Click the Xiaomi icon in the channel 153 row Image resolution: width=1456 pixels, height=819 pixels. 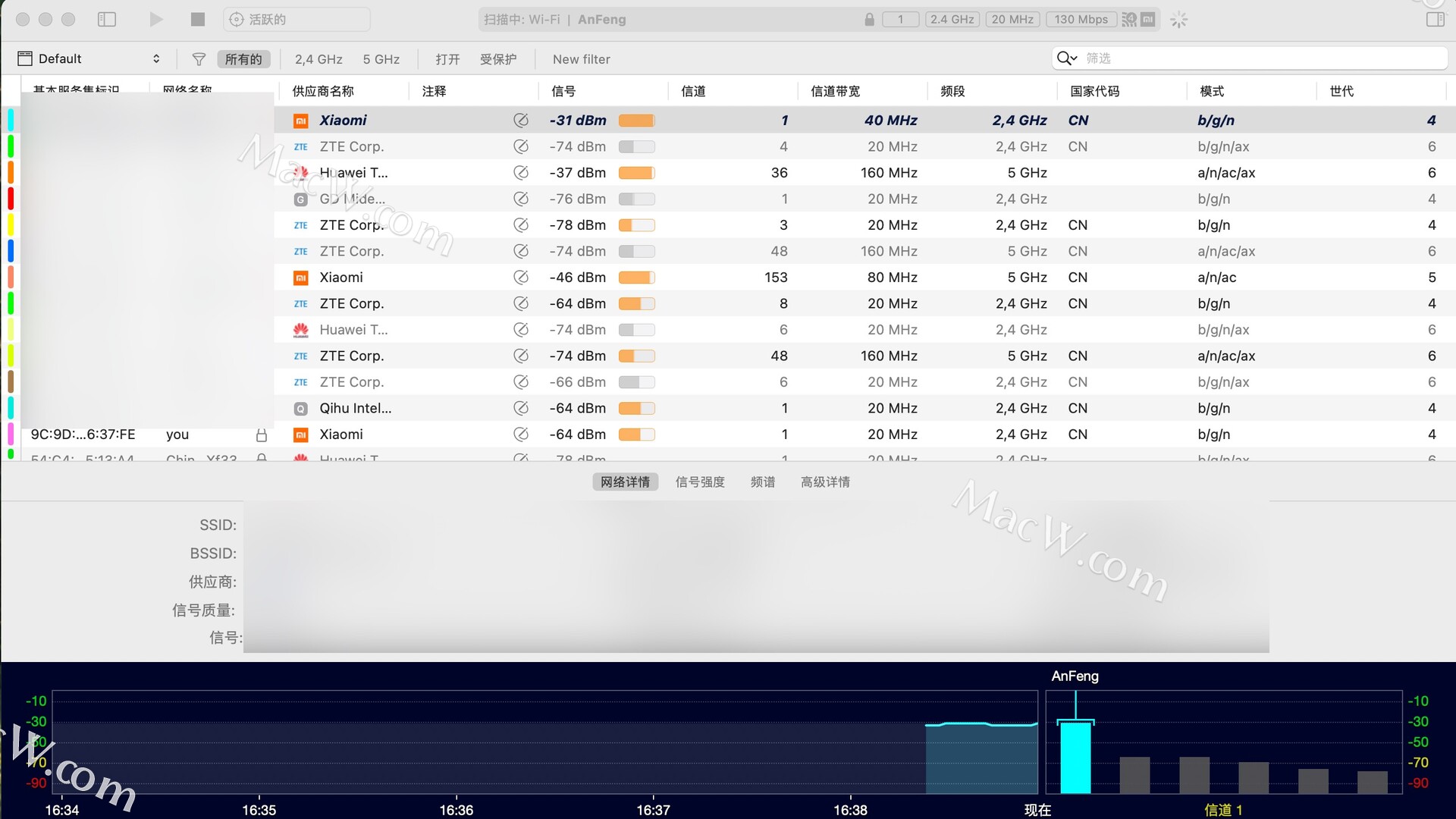(301, 278)
